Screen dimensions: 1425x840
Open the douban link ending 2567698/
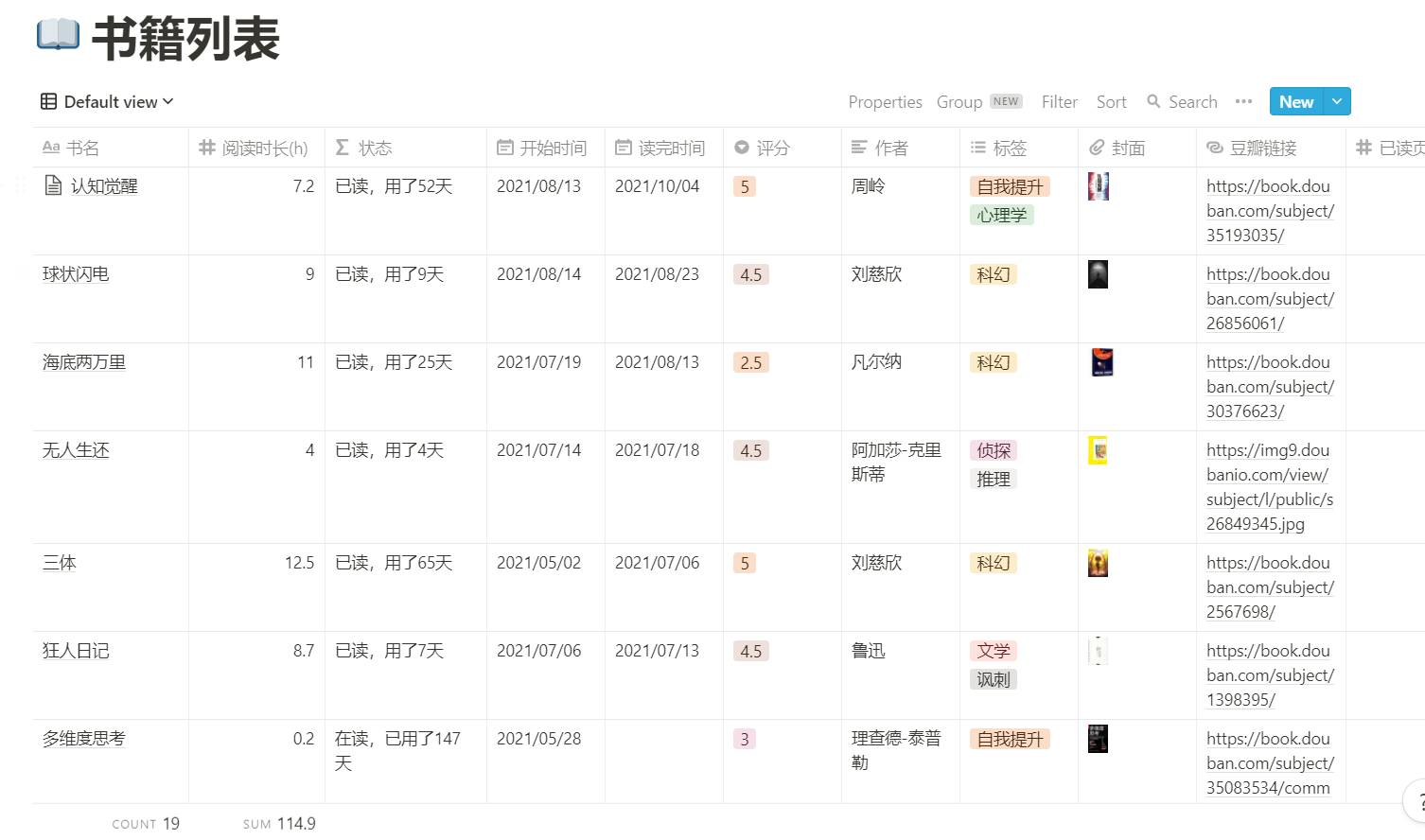[1270, 587]
